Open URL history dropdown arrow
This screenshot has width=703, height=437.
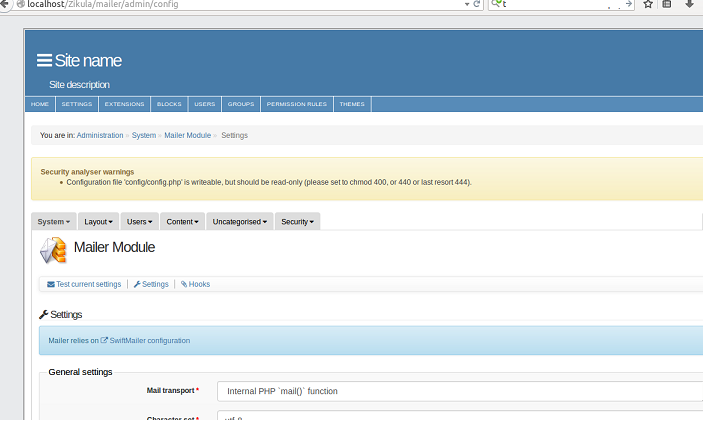tap(467, 4)
